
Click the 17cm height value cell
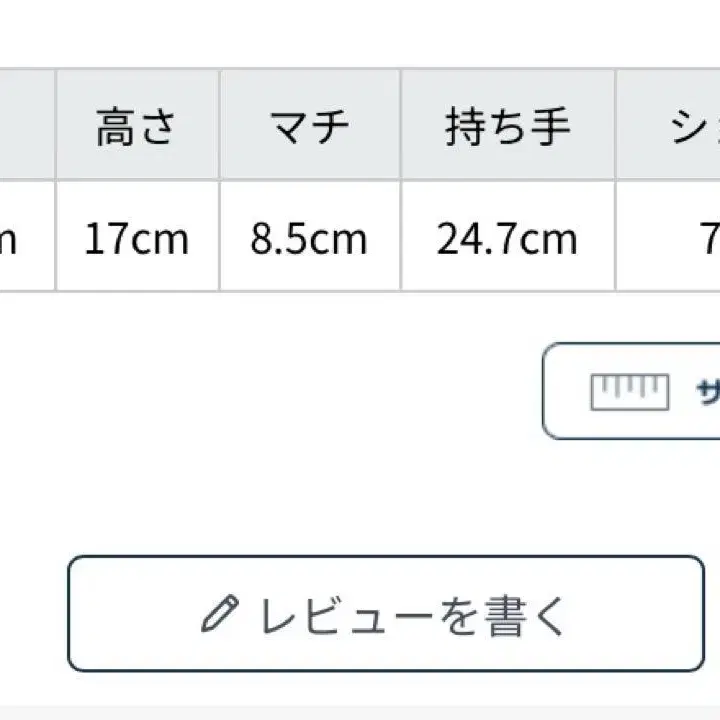coord(137,239)
